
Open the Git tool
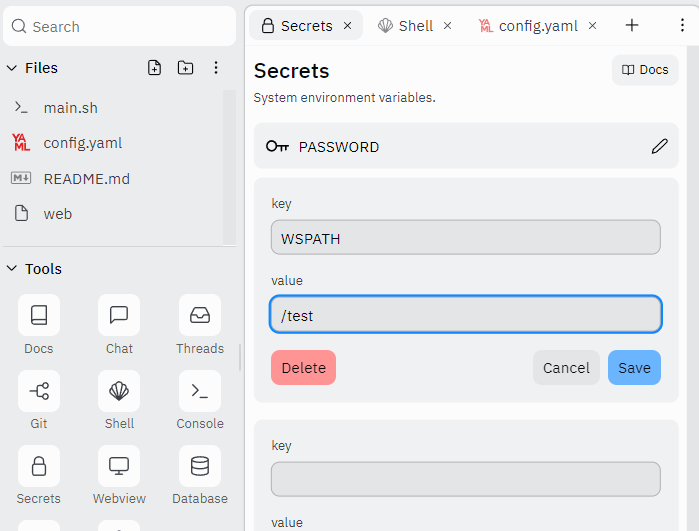39,391
